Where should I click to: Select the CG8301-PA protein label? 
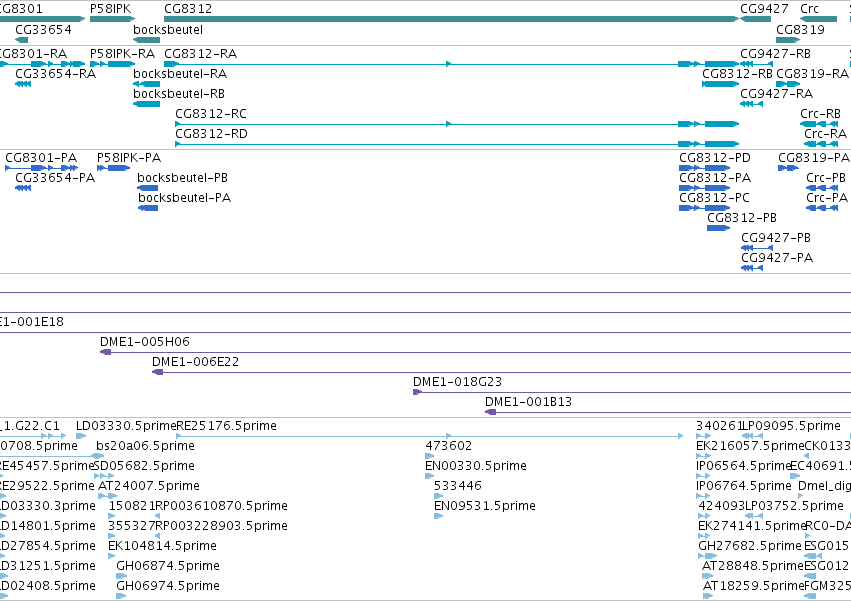coord(41,158)
